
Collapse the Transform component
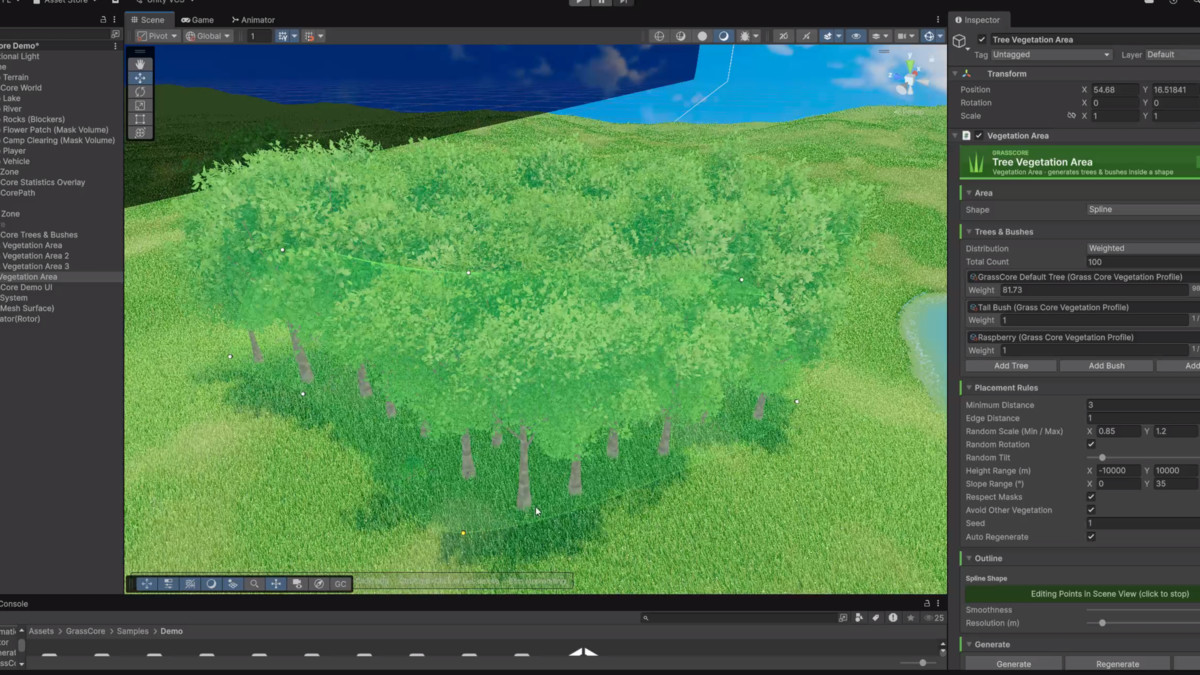tap(955, 74)
